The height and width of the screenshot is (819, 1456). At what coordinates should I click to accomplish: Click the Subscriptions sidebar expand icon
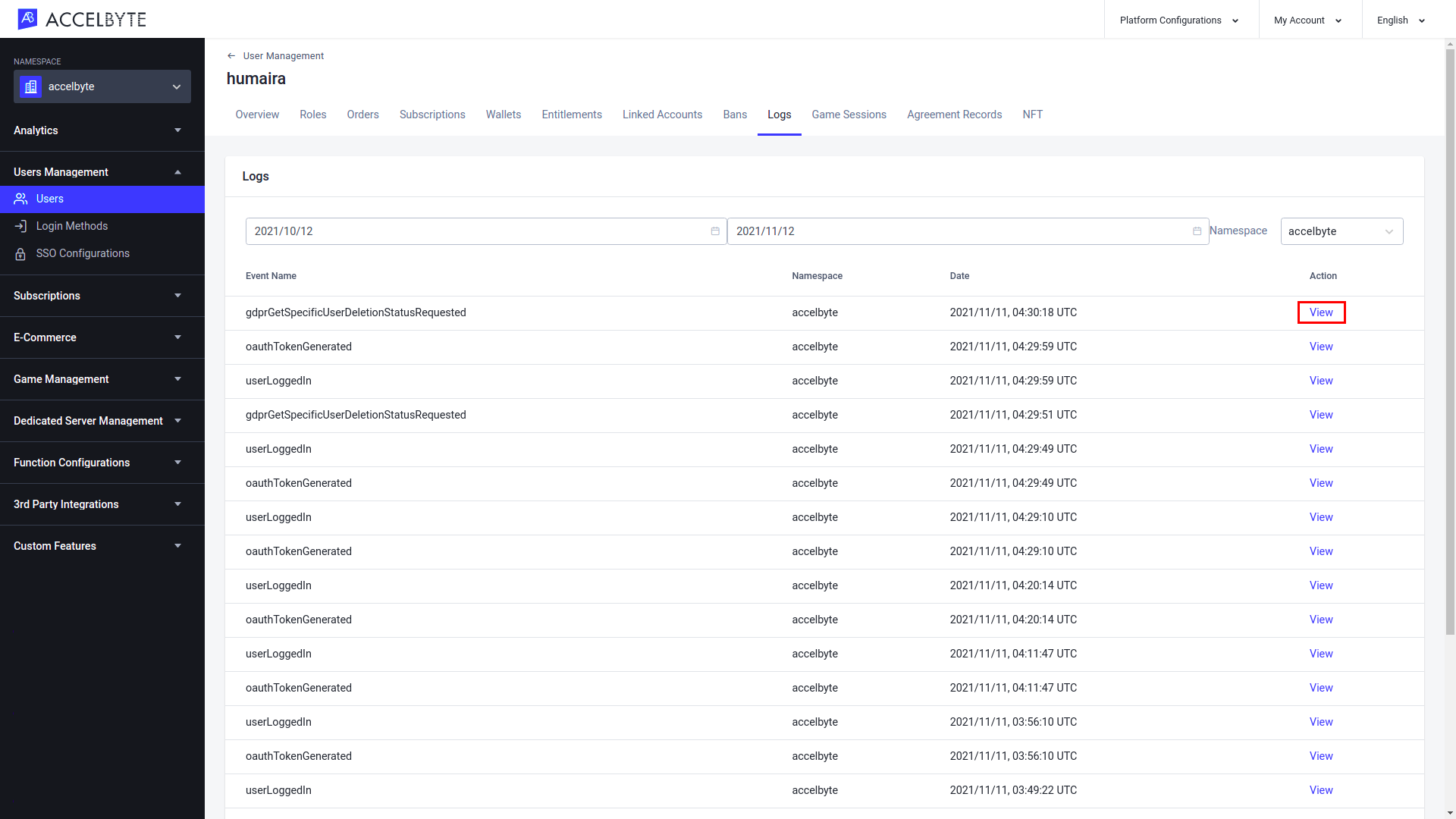pyautogui.click(x=178, y=295)
